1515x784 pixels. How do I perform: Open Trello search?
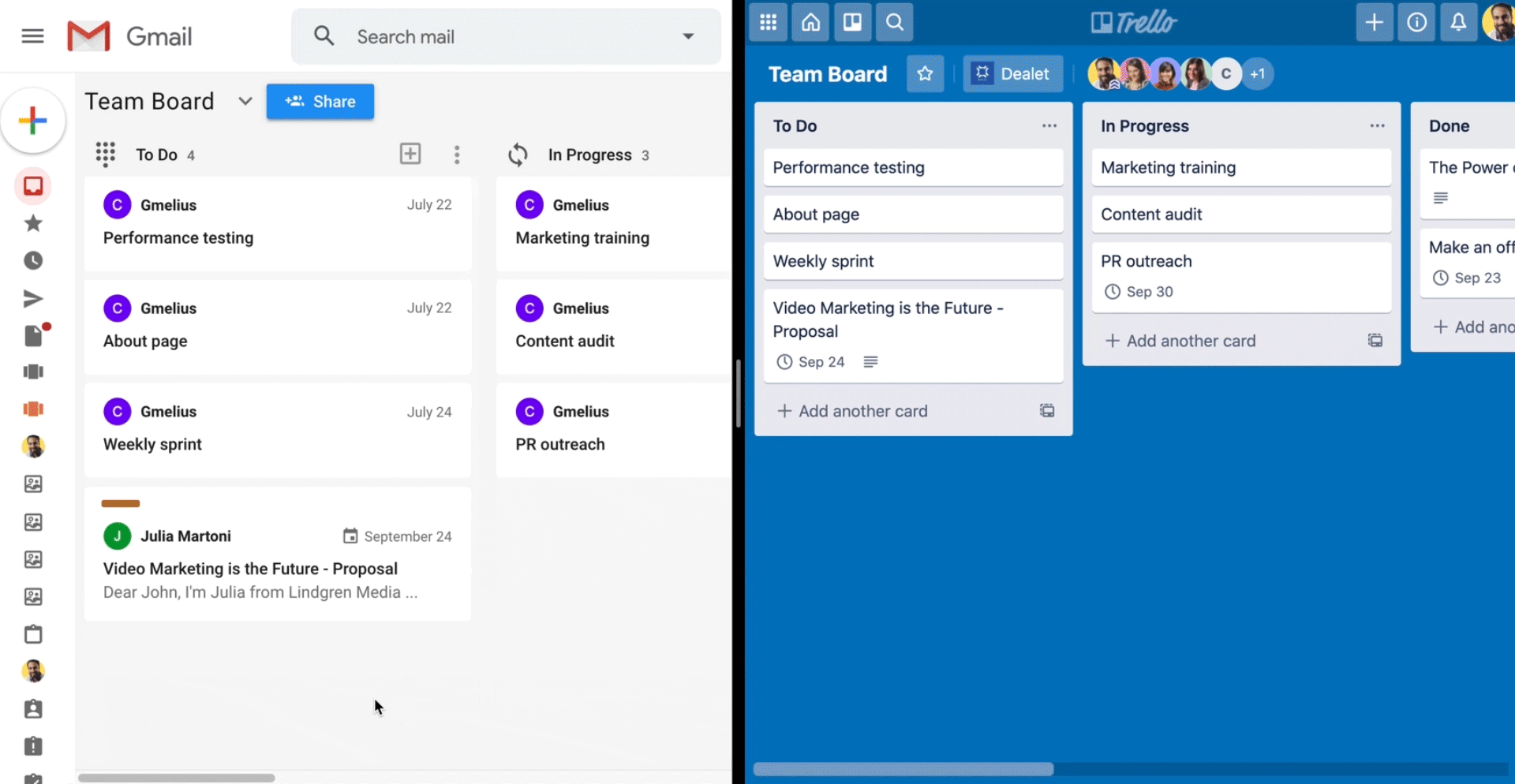[x=894, y=22]
